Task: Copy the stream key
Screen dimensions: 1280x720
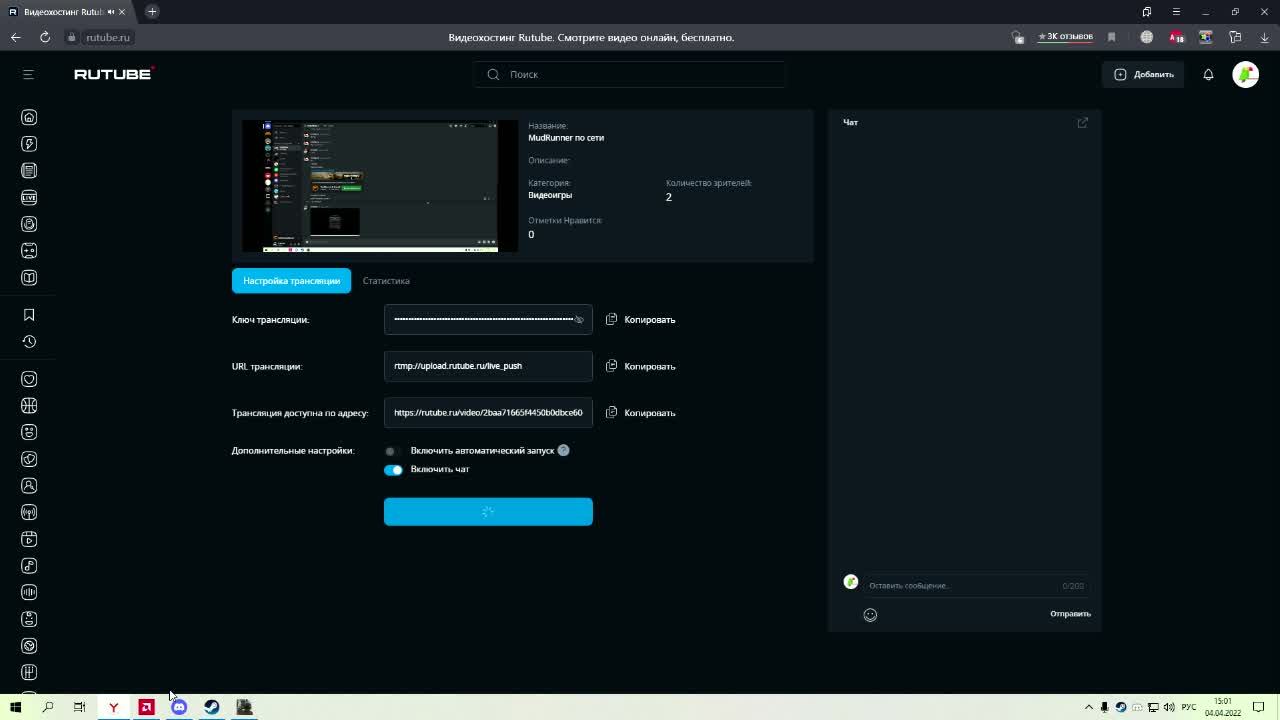Action: 641,319
